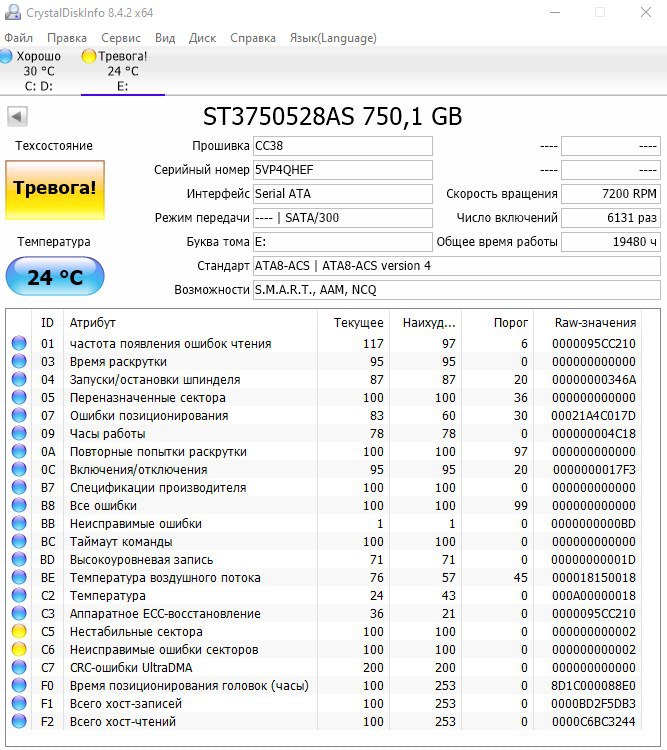Select row Температура воздушного потока
This screenshot has height=750, width=667.
[324, 577]
